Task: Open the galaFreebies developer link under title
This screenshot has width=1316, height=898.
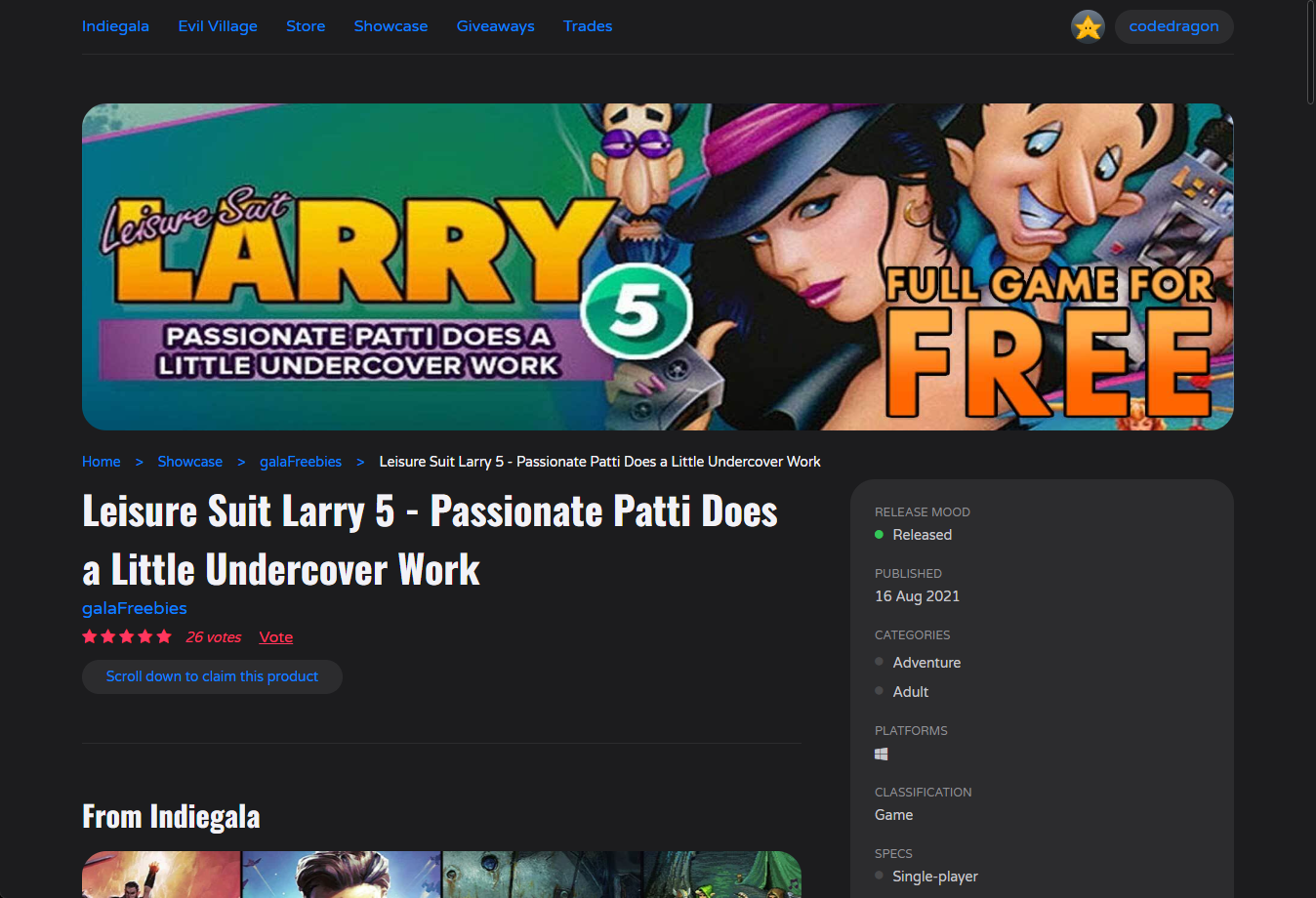Action: (135, 608)
